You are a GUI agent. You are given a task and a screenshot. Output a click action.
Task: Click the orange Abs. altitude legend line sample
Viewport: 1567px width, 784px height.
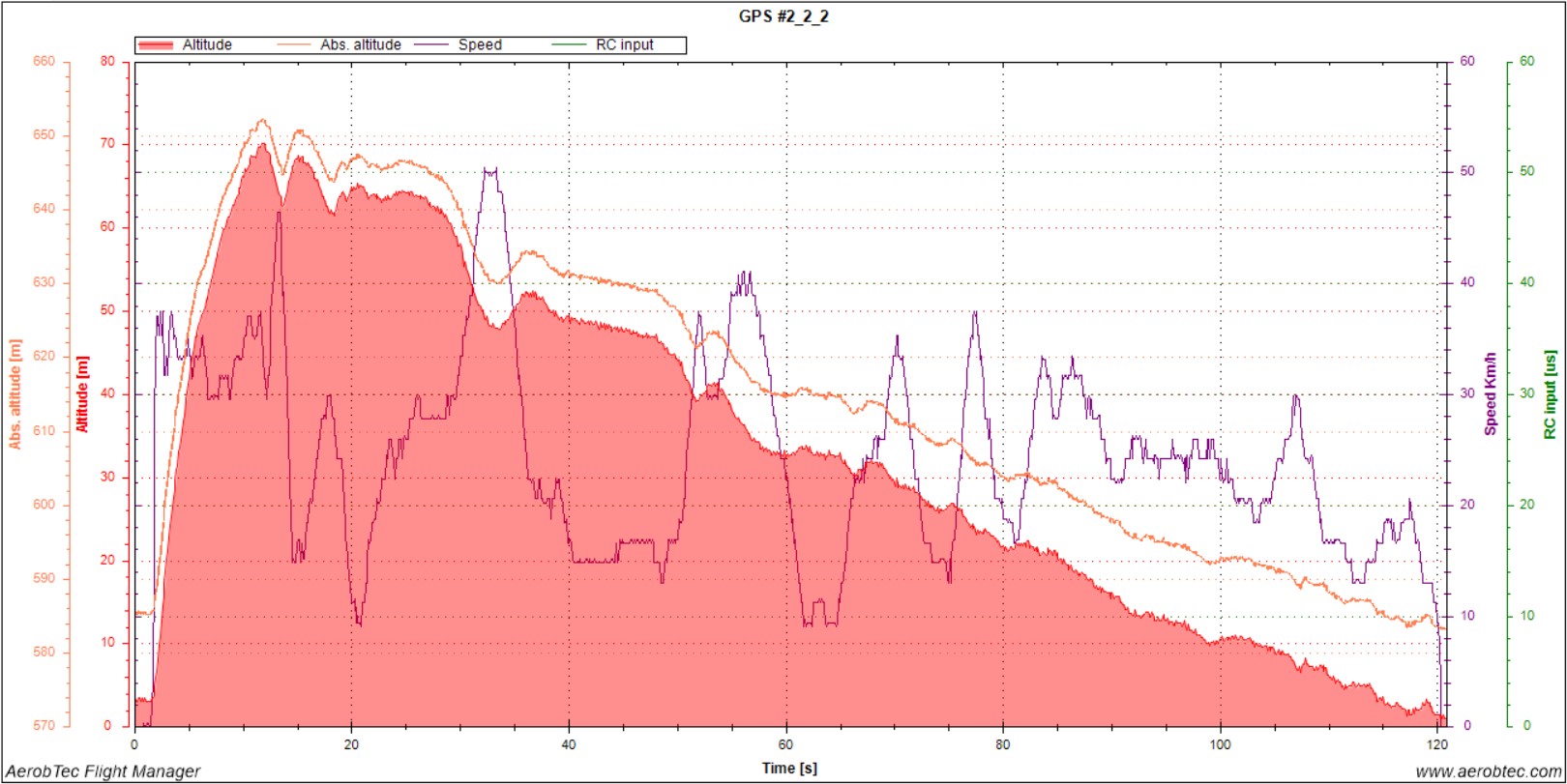pyautogui.click(x=294, y=45)
